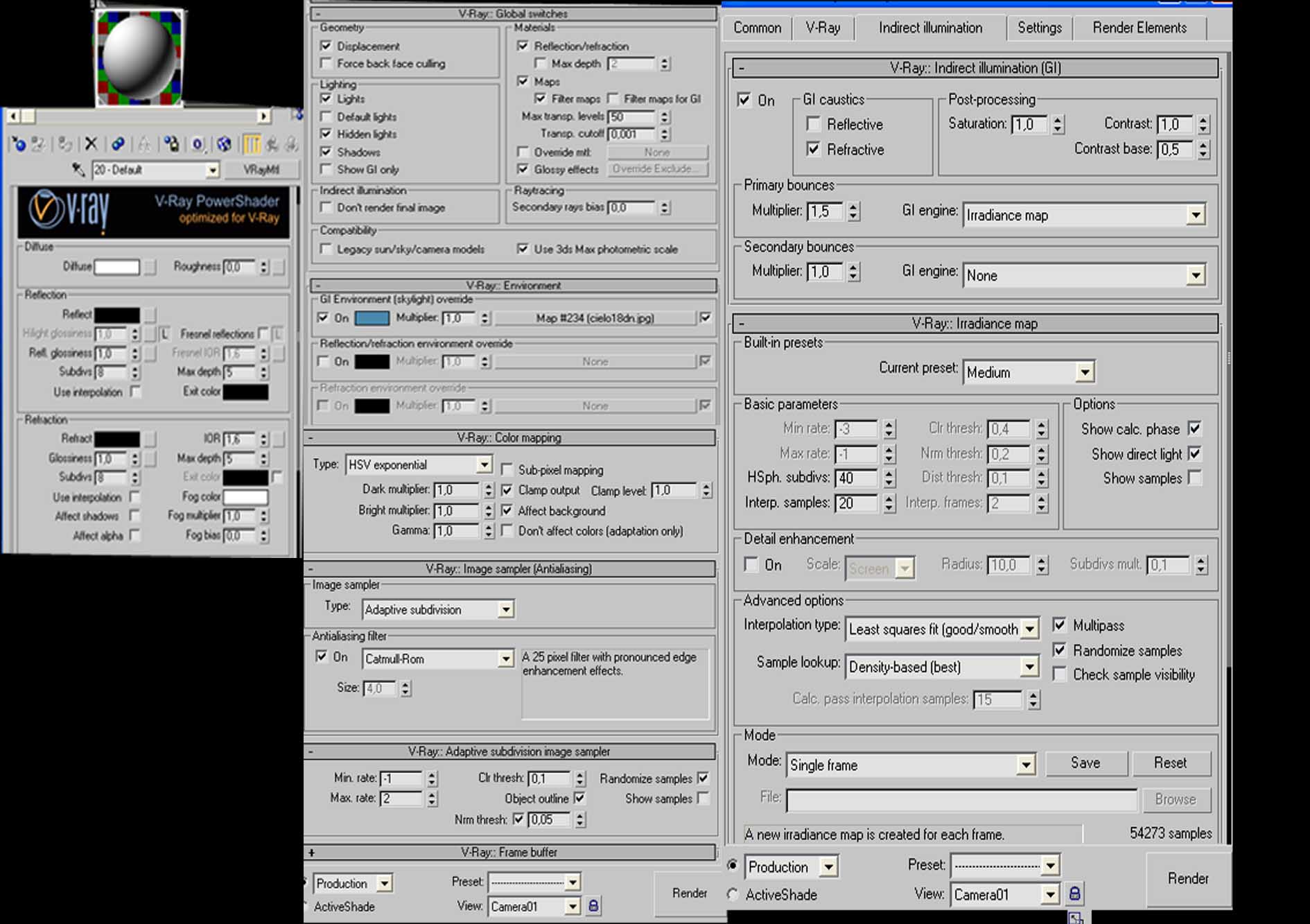This screenshot has height=924, width=1310.
Task: Open the material name dropdown 20 - Default
Action: (x=212, y=170)
